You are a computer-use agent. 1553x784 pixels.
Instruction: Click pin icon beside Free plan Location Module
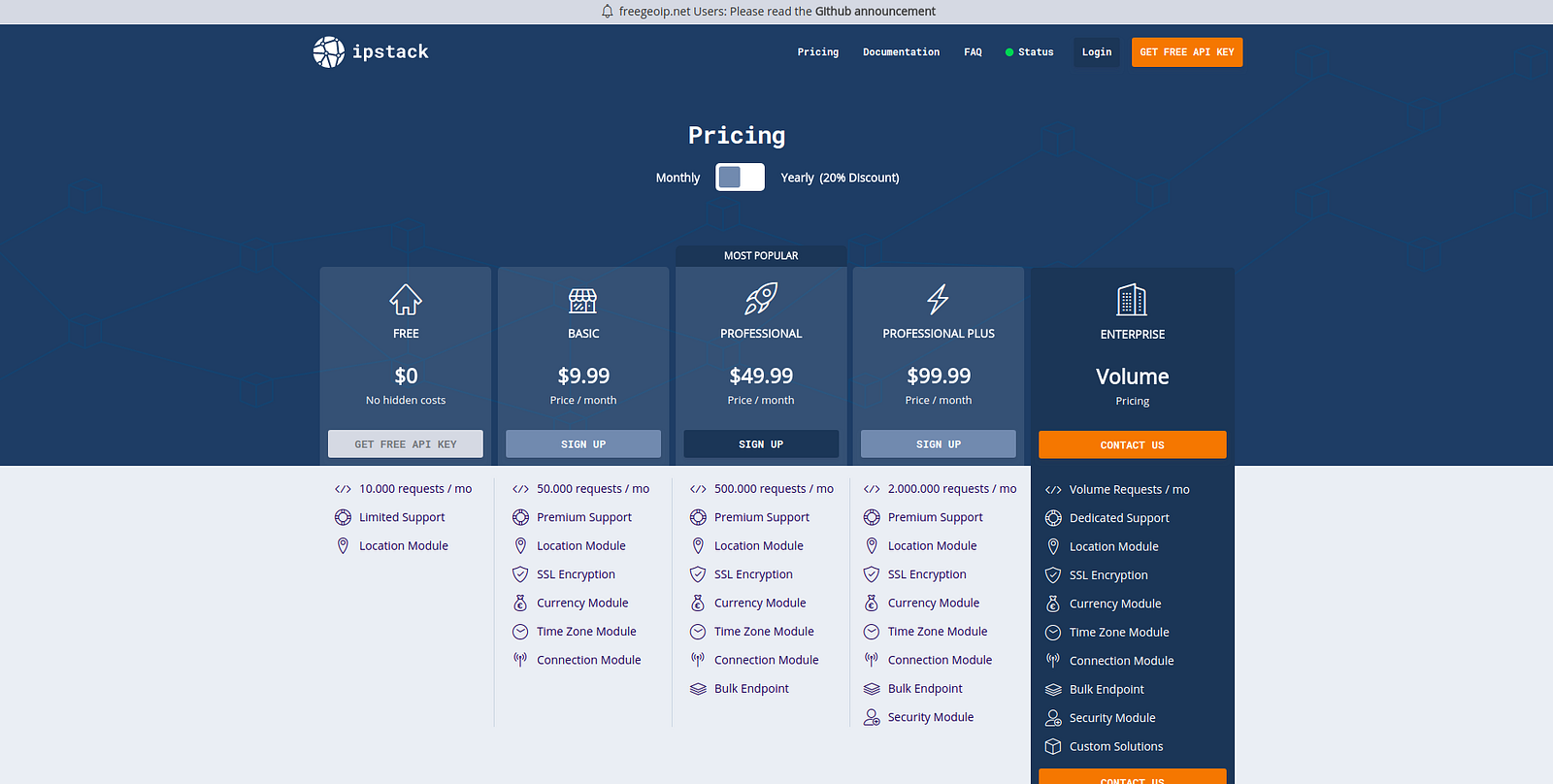point(343,546)
